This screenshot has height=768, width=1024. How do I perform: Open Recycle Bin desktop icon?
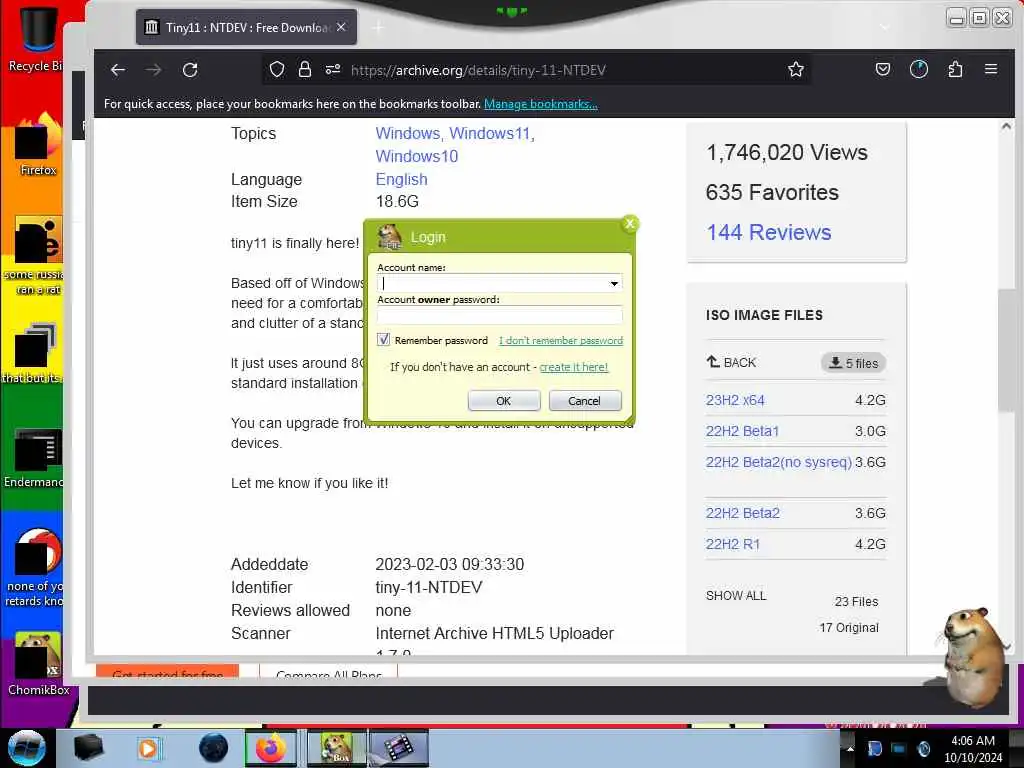point(36,39)
